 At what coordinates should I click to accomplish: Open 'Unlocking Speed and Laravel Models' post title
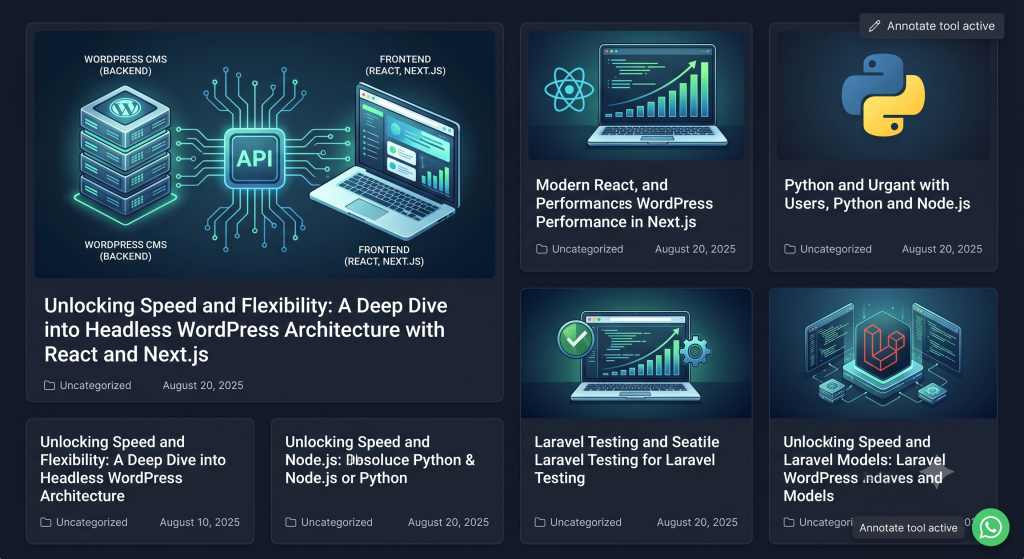[x=864, y=469]
